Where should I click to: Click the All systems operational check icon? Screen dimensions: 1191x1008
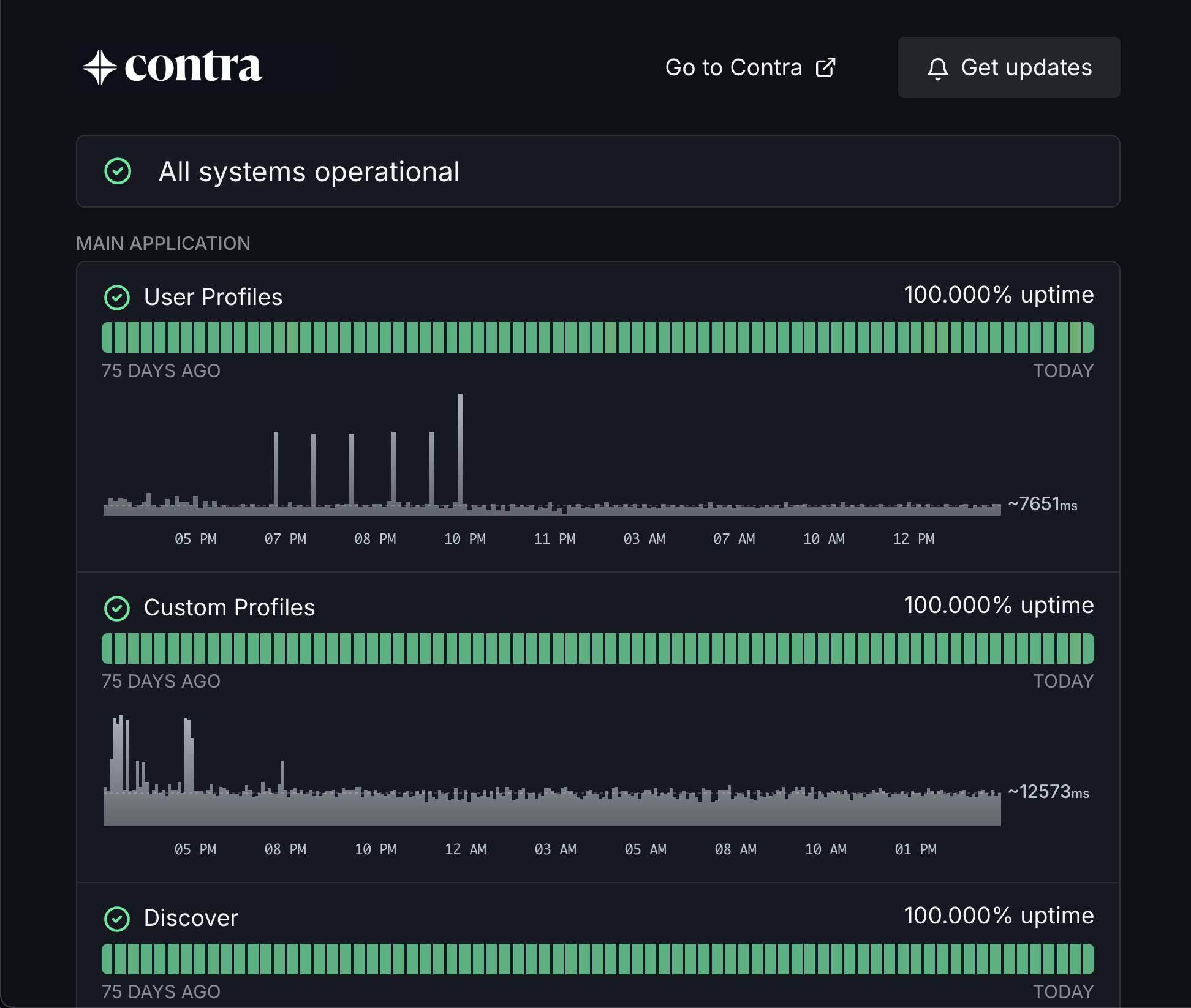point(118,171)
